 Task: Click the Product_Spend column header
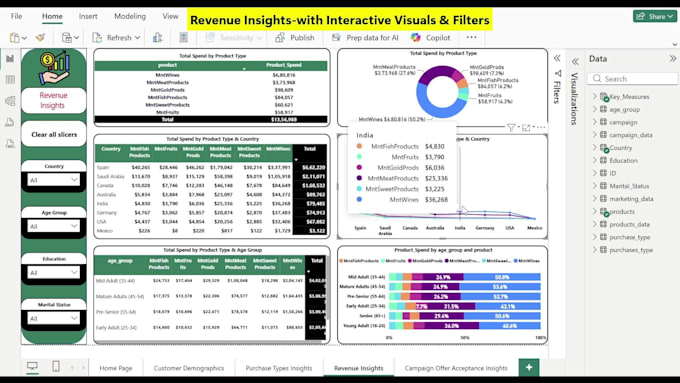(x=284, y=65)
